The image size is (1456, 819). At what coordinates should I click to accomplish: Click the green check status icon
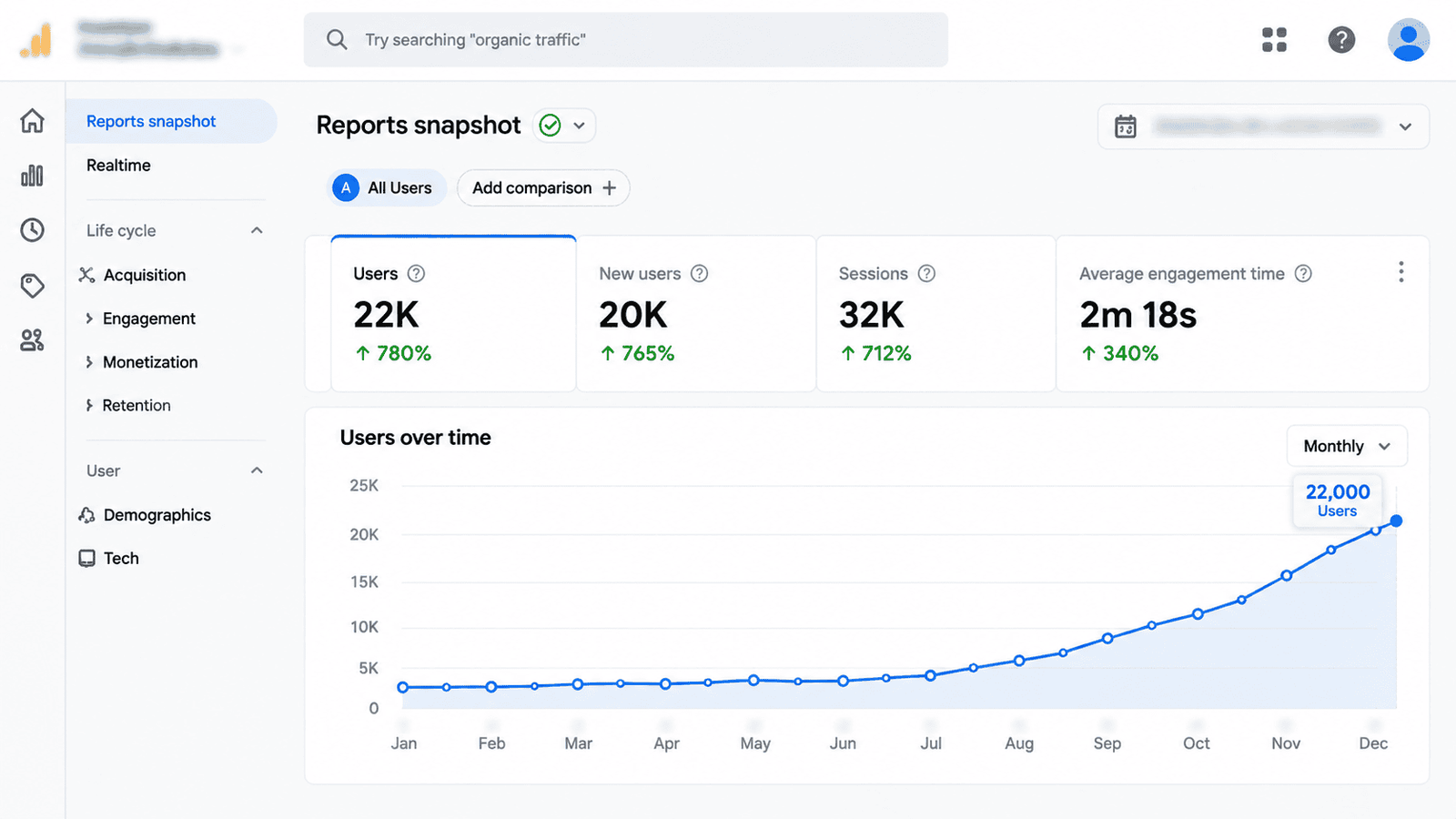point(550,126)
